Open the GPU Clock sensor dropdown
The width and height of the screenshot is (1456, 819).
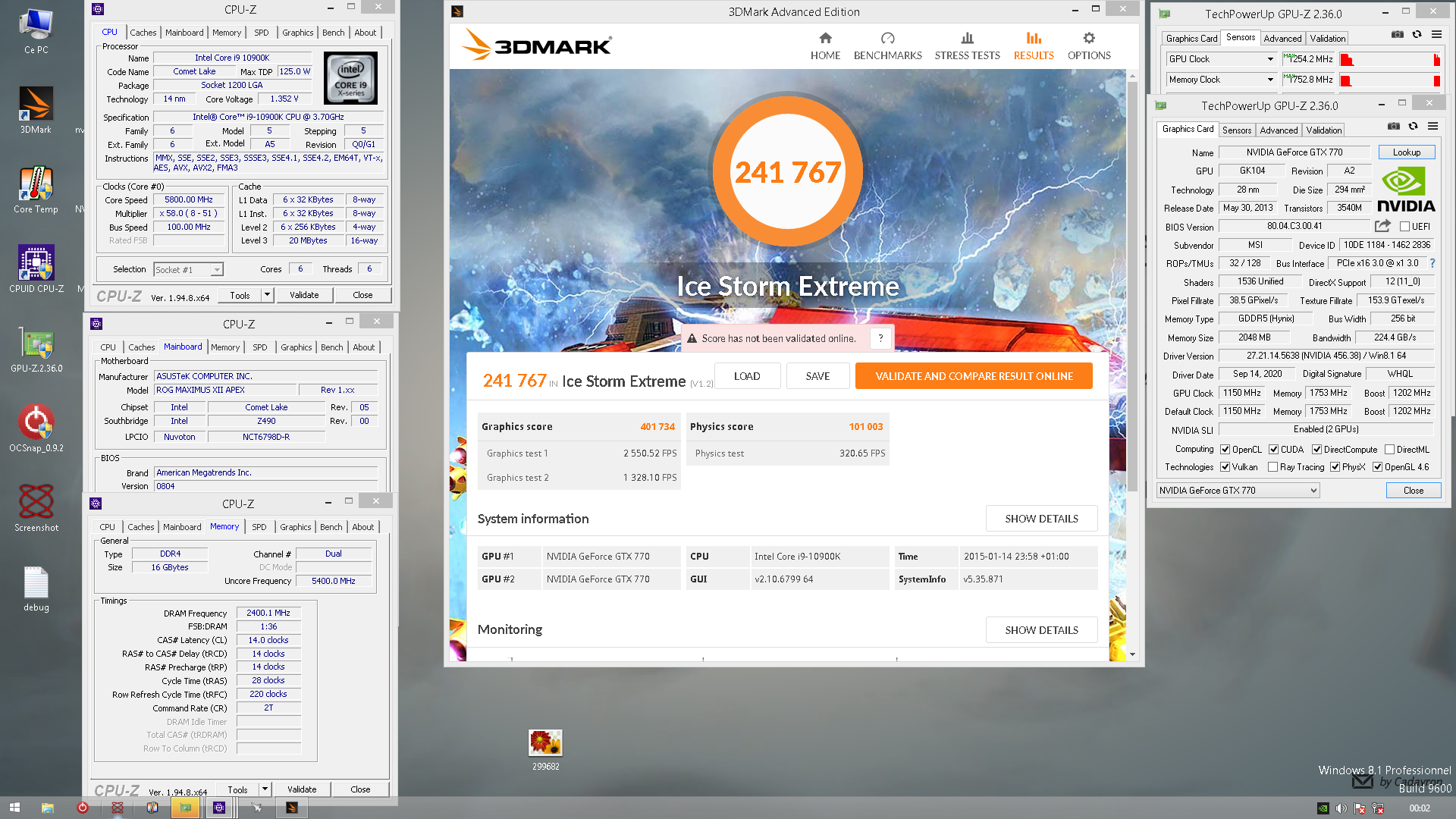1222,58
